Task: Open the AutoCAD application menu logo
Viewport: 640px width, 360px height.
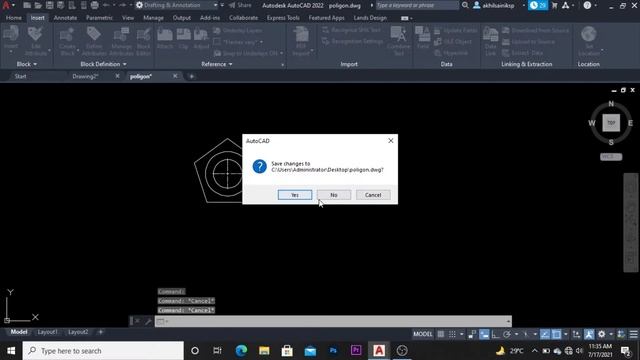Action: coord(6,5)
